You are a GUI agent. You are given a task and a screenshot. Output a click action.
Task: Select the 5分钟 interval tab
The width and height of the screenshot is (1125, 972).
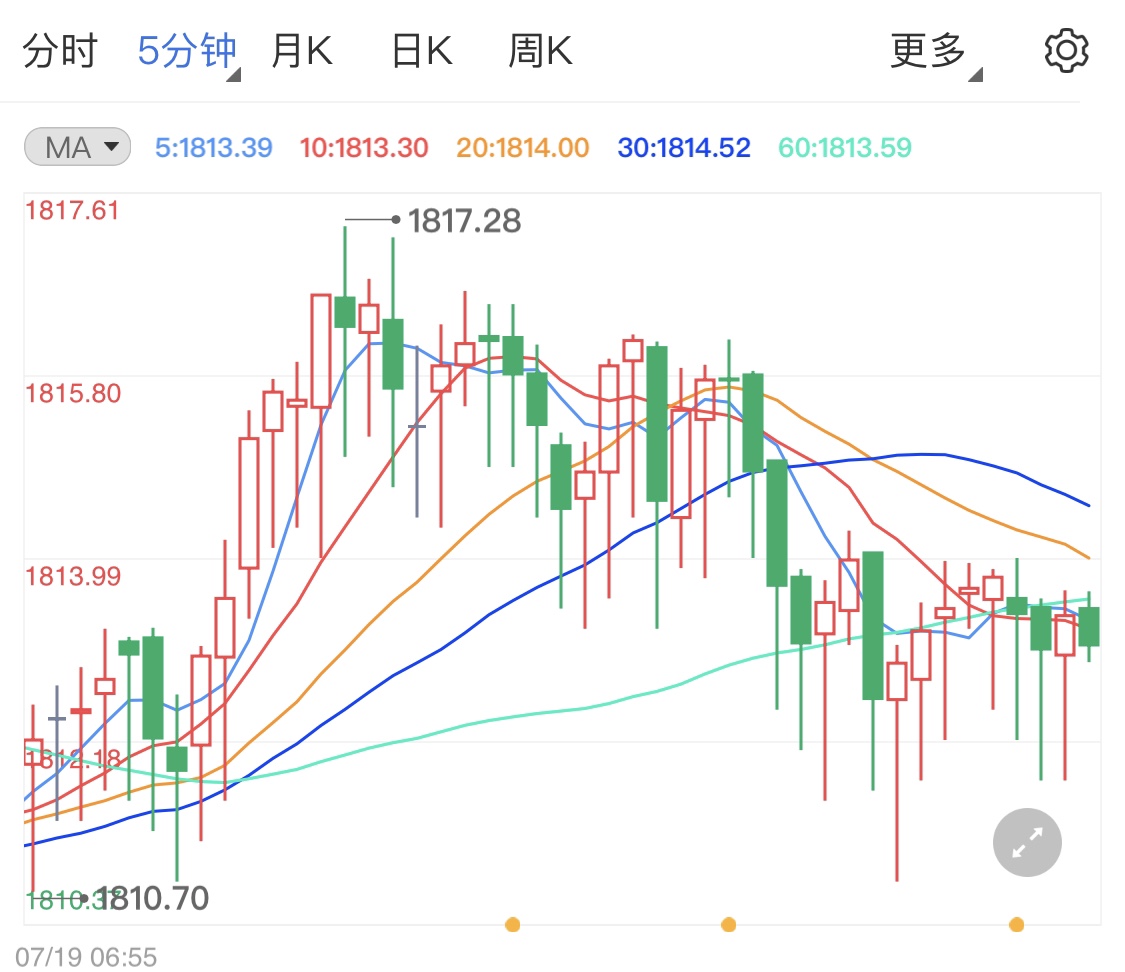[187, 51]
